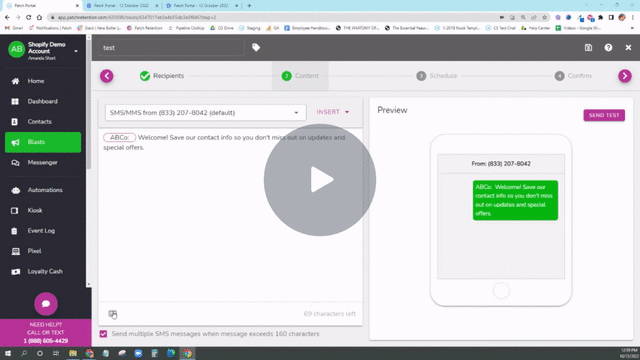640x360 pixels.
Task: Play the video with the center play button
Action: pos(320,180)
